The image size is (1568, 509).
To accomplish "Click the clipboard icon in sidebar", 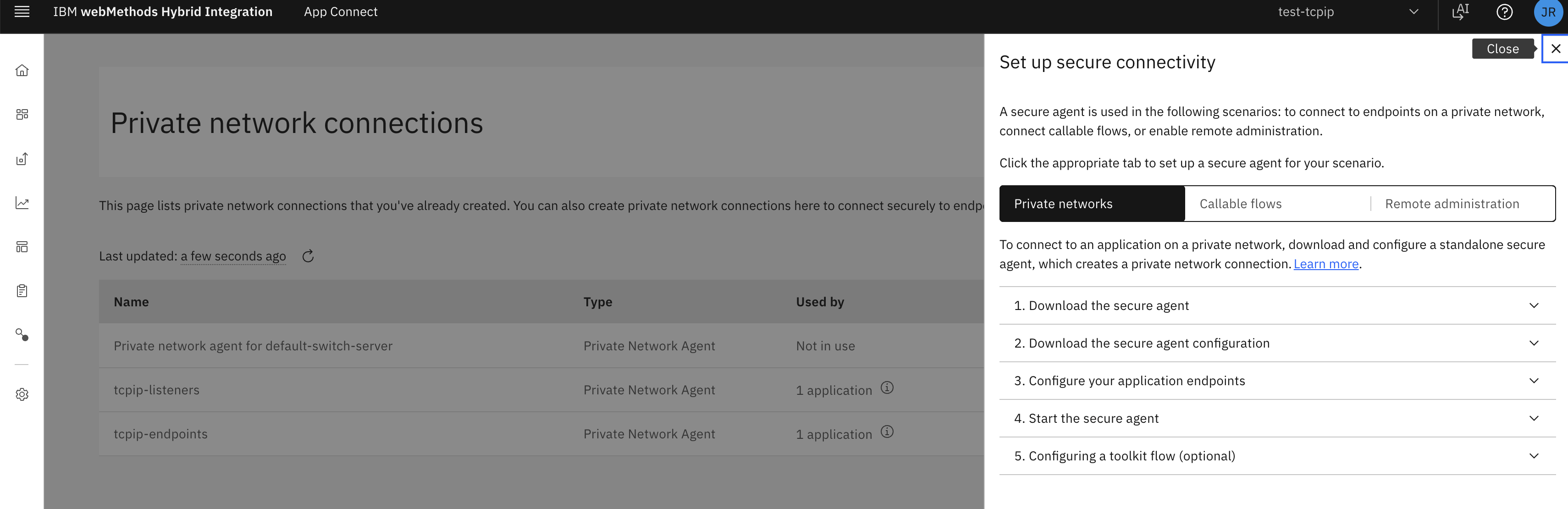I will pyautogui.click(x=22, y=291).
